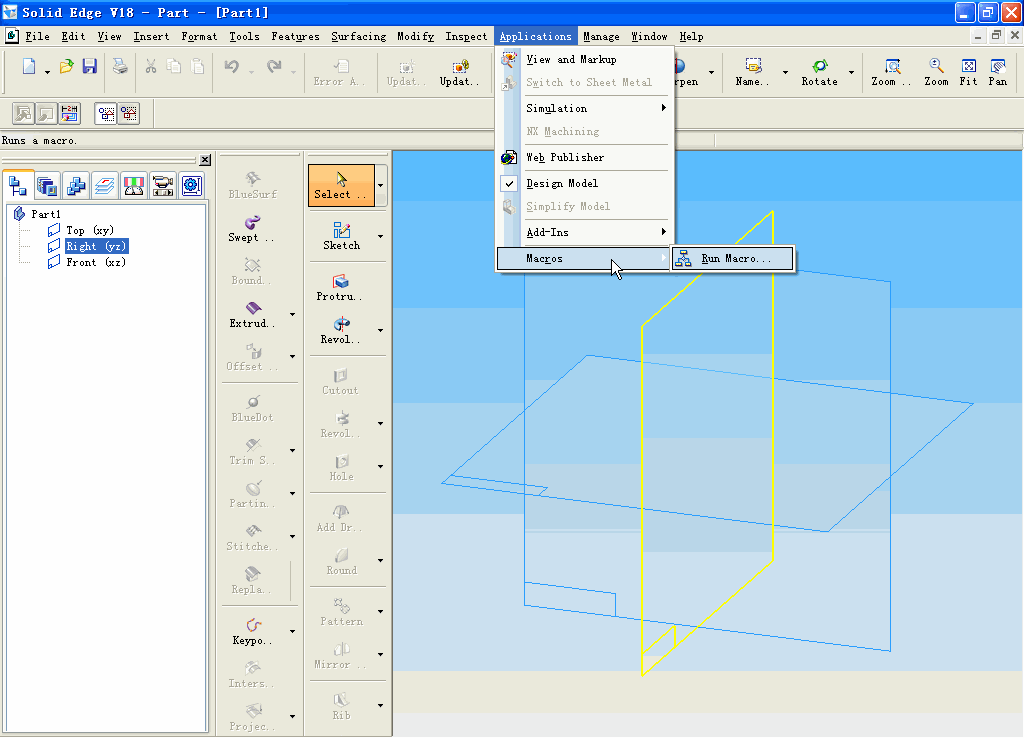1024x738 pixels.
Task: Select the Zoom magnifier tool
Action: 936,72
